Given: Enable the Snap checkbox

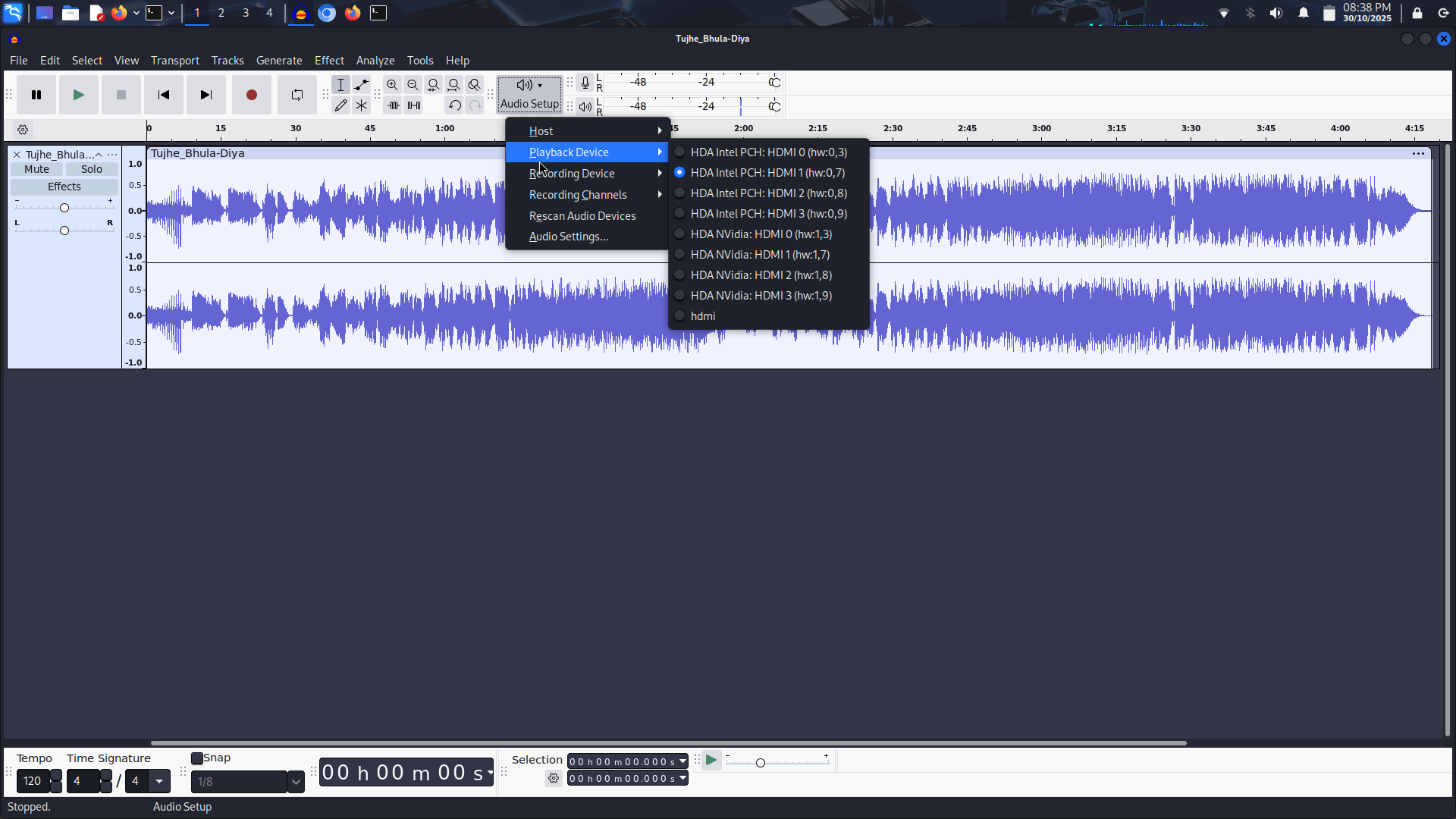Looking at the screenshot, I should tap(197, 758).
